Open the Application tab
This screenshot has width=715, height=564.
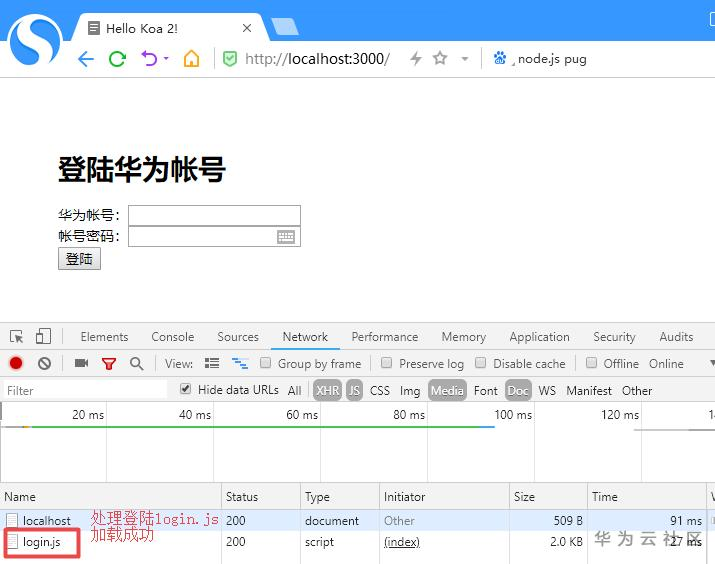[539, 336]
